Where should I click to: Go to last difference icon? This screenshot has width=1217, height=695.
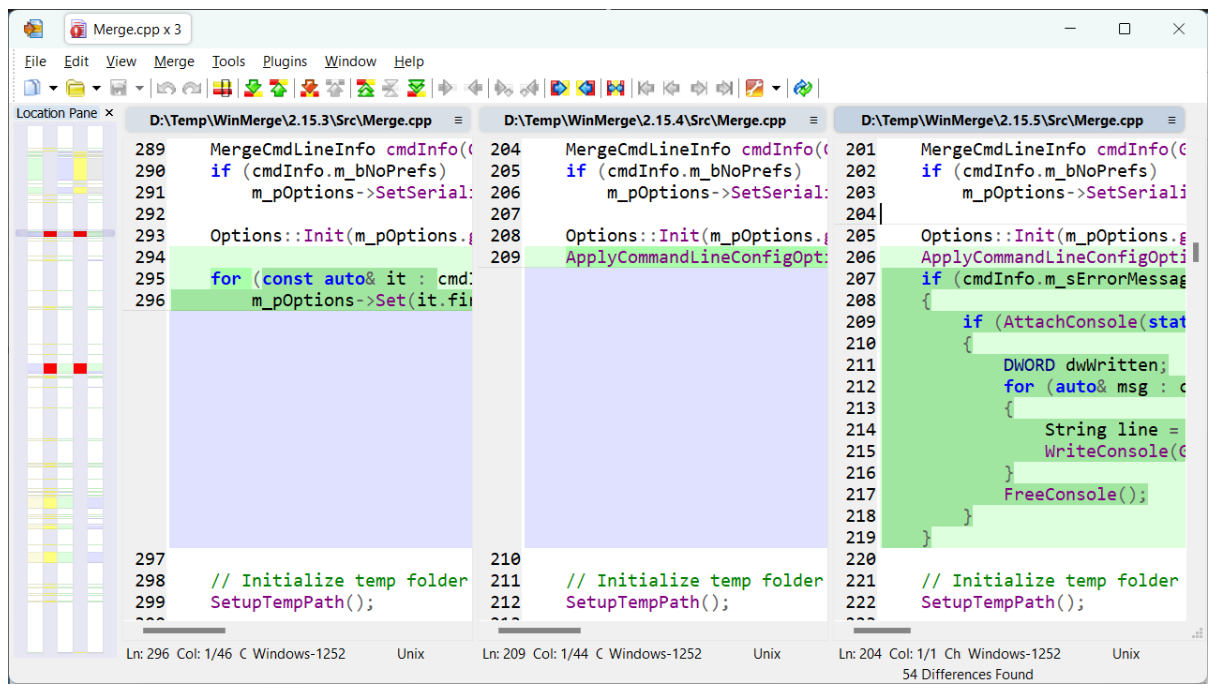click(x=417, y=88)
